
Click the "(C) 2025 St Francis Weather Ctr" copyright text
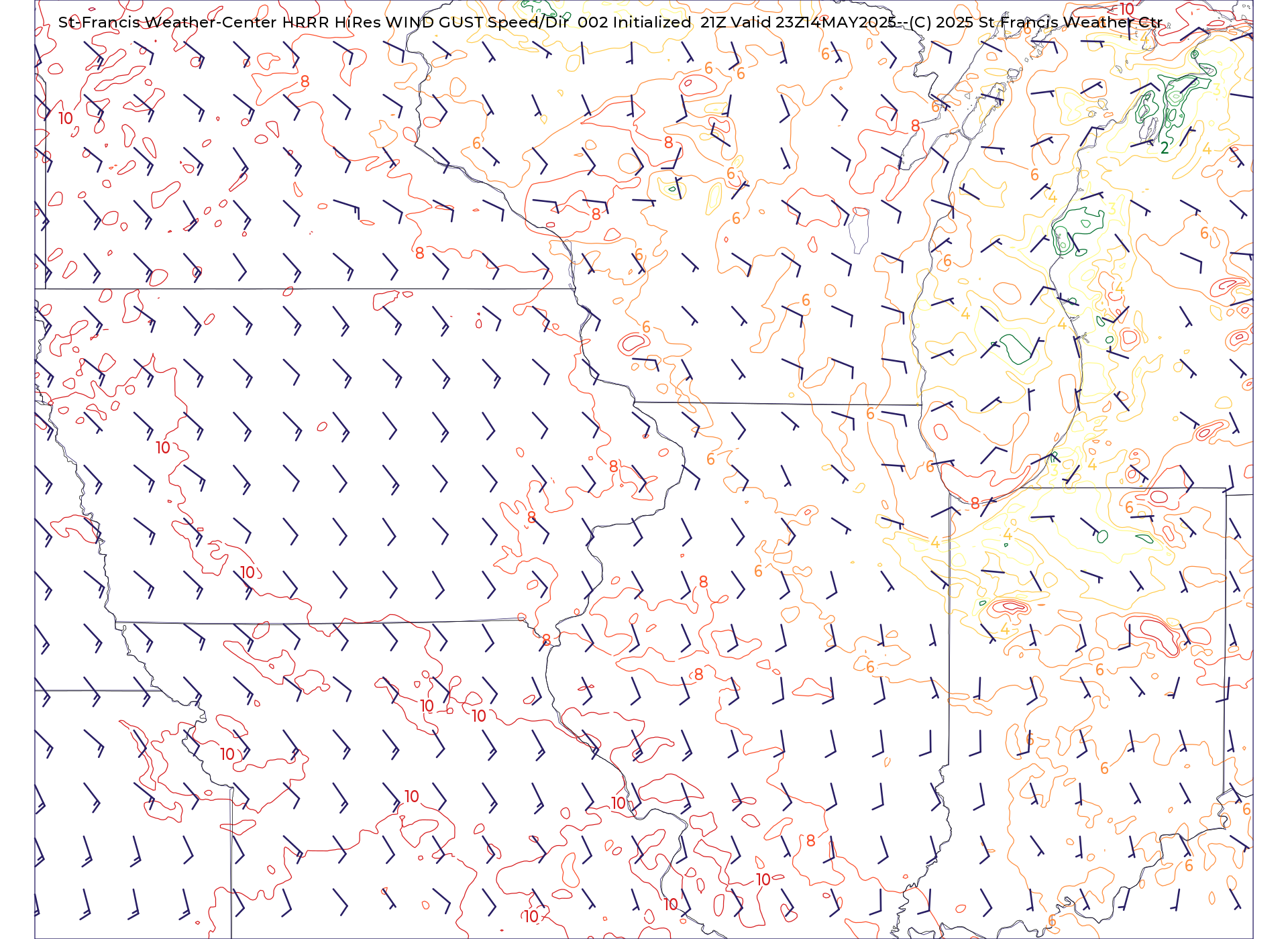pos(1036,22)
